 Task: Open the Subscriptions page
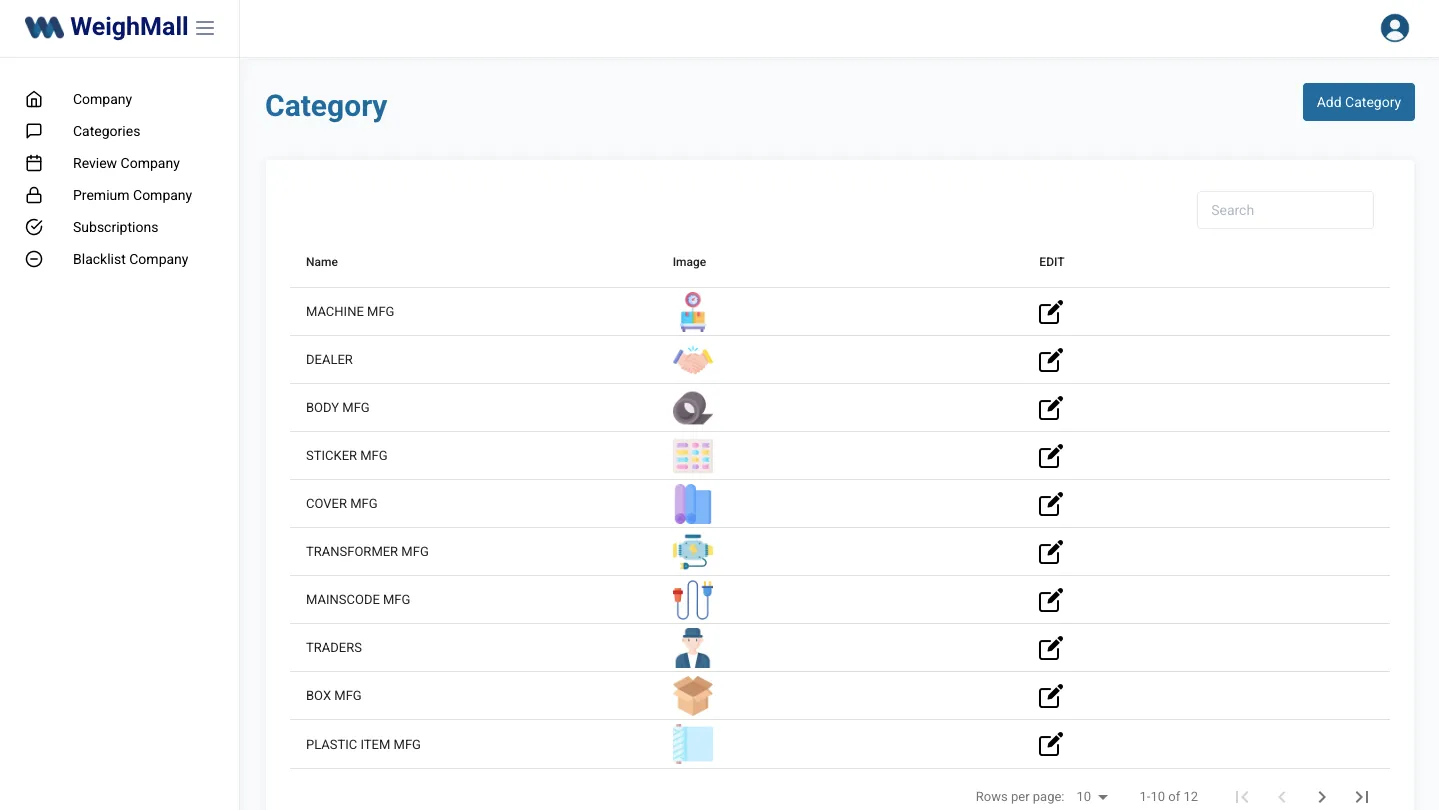point(115,227)
